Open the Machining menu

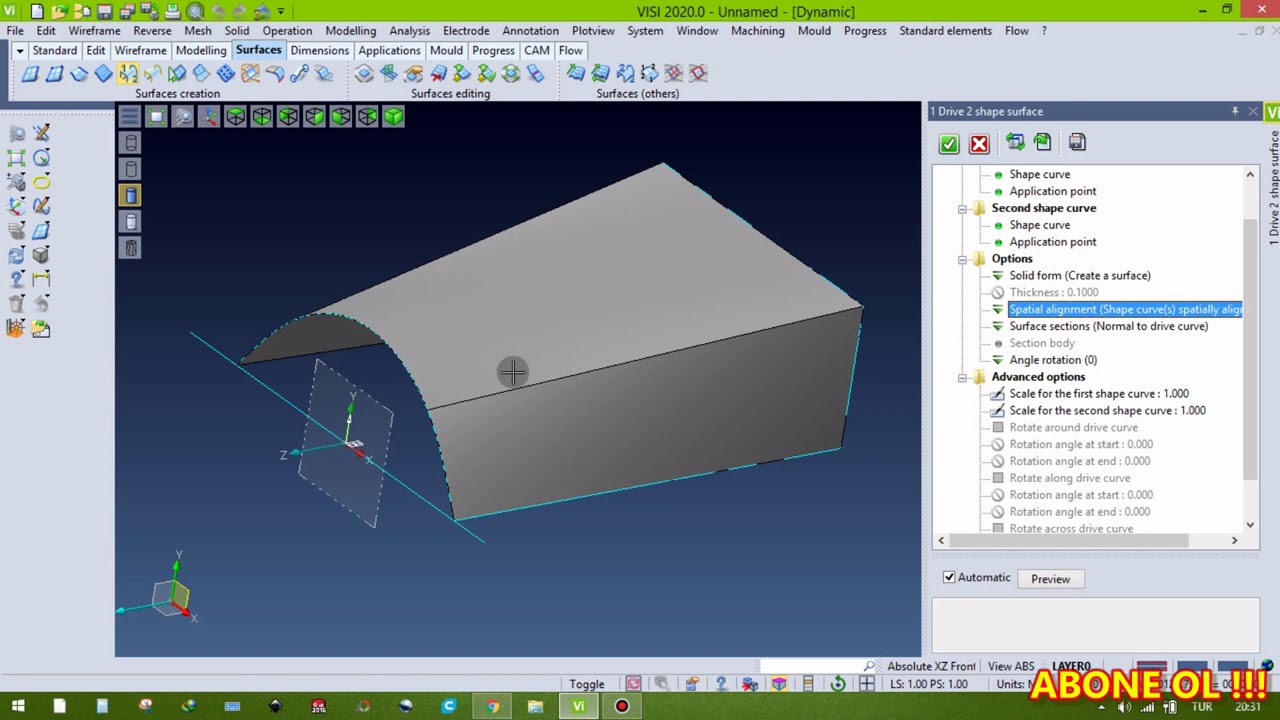[757, 31]
